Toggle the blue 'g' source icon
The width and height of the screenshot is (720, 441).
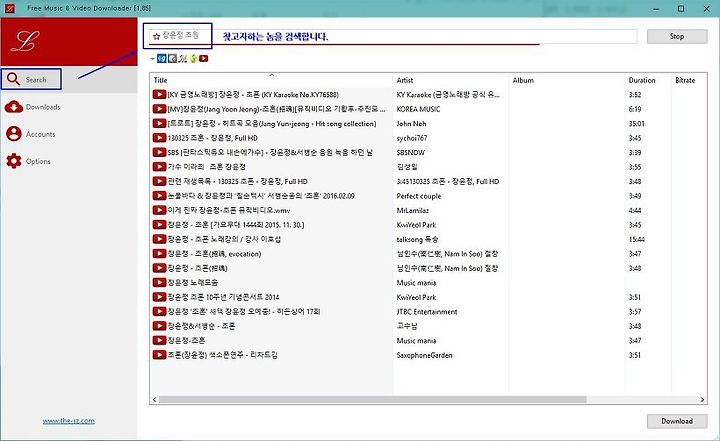pyautogui.click(x=162, y=58)
